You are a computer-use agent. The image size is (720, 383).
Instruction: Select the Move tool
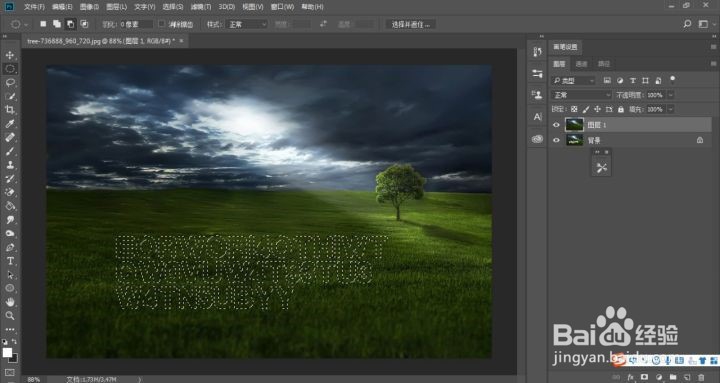[10, 55]
